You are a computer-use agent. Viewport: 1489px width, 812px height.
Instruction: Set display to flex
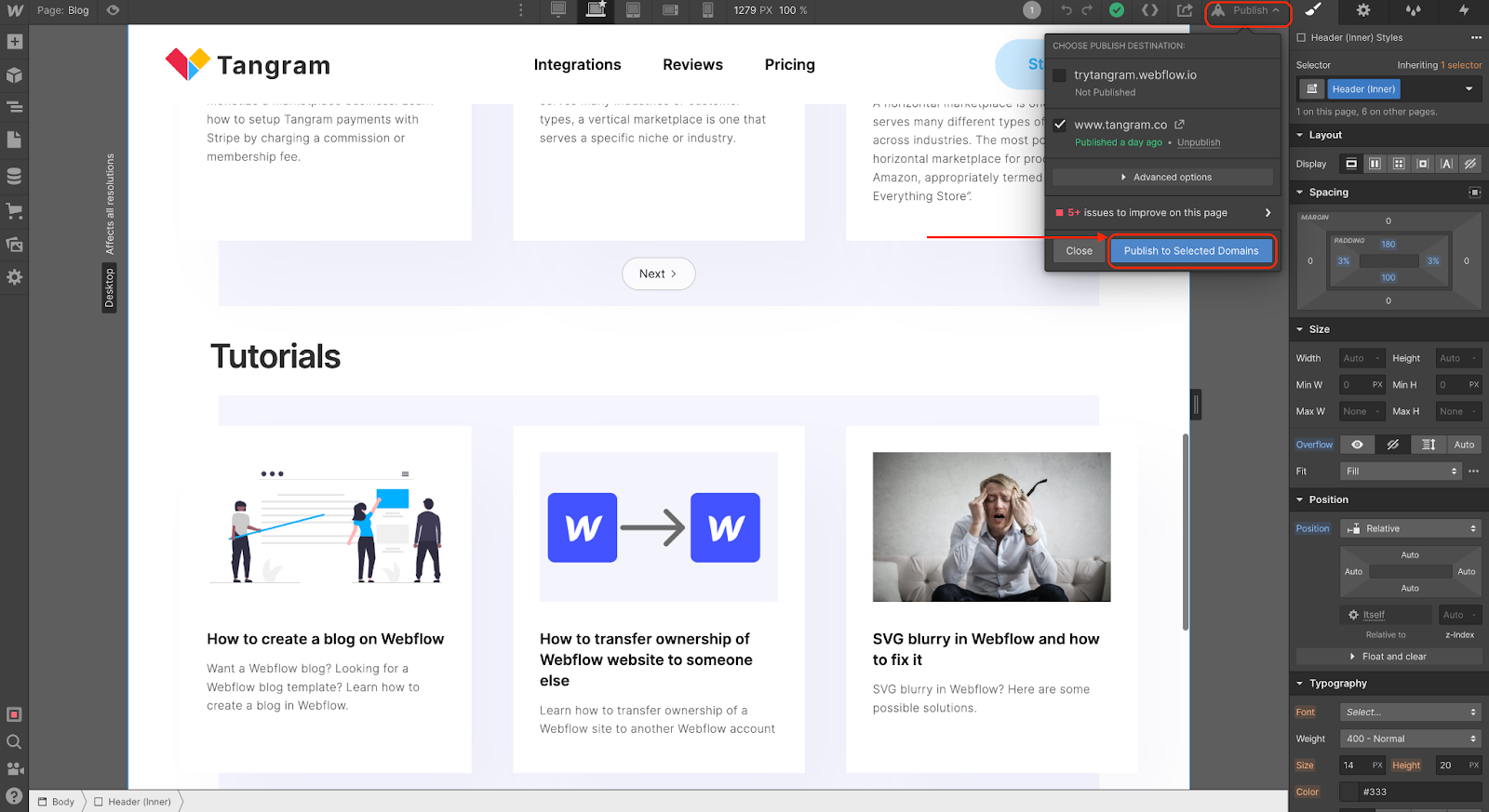[1375, 164]
